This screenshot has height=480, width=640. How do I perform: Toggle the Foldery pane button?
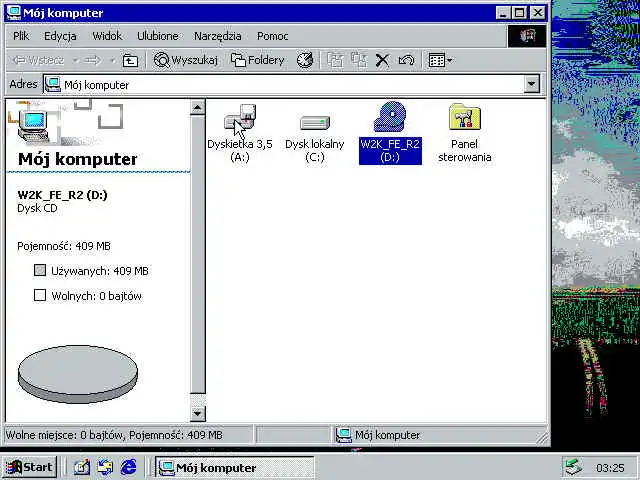pos(258,60)
